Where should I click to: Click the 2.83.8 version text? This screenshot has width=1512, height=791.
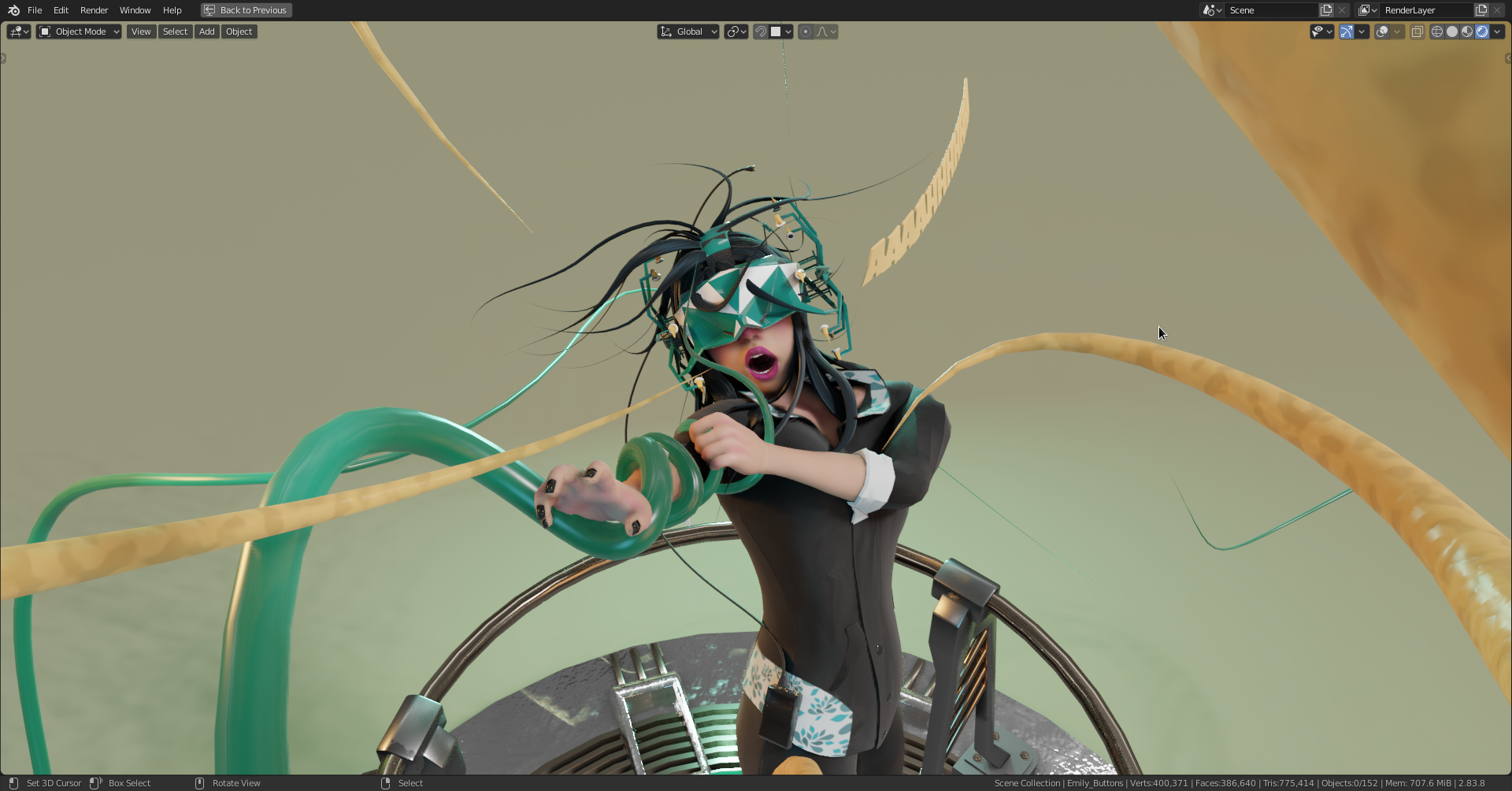click(x=1471, y=783)
